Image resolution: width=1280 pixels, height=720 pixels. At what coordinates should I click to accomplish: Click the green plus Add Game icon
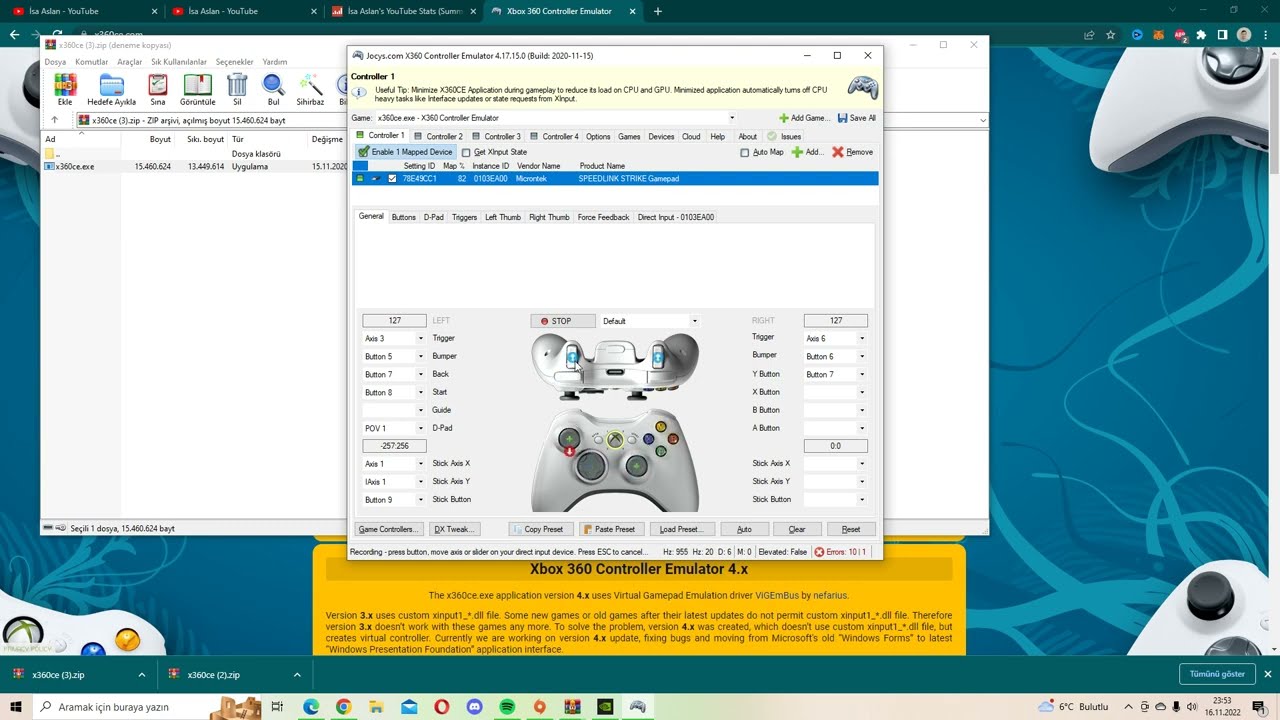[x=784, y=118]
